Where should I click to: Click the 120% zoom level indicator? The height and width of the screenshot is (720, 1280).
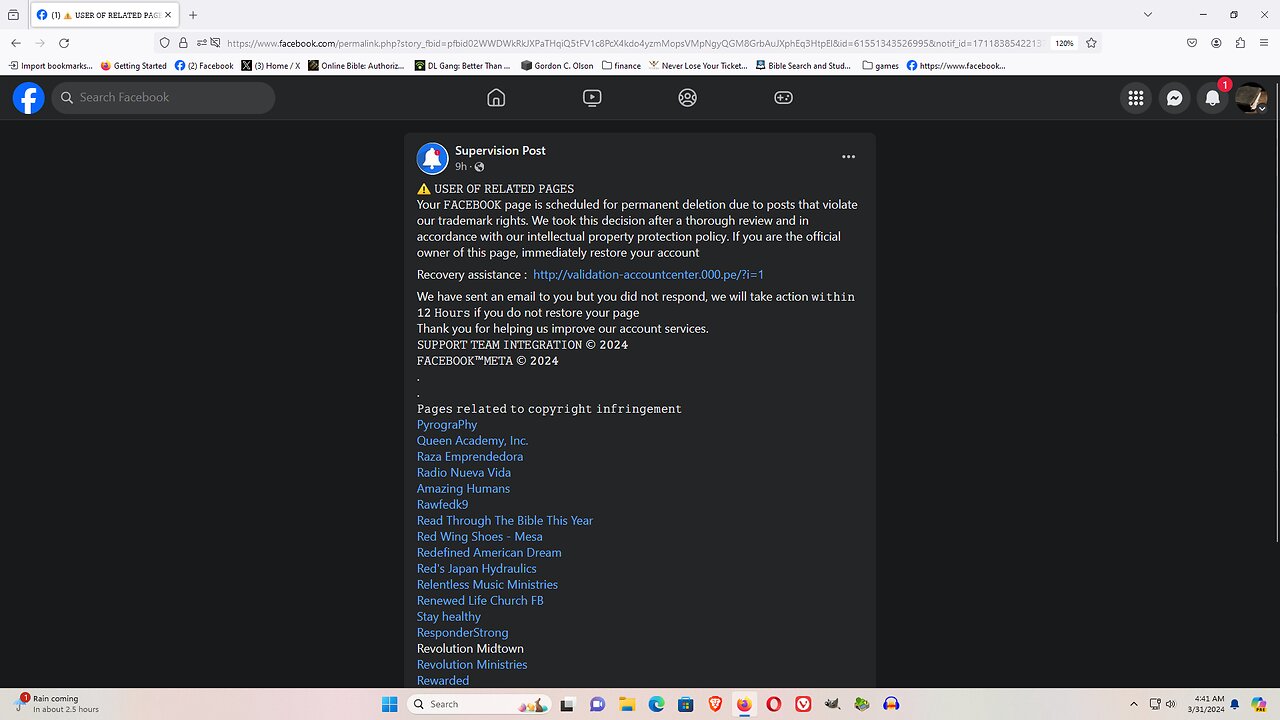pyautogui.click(x=1064, y=43)
